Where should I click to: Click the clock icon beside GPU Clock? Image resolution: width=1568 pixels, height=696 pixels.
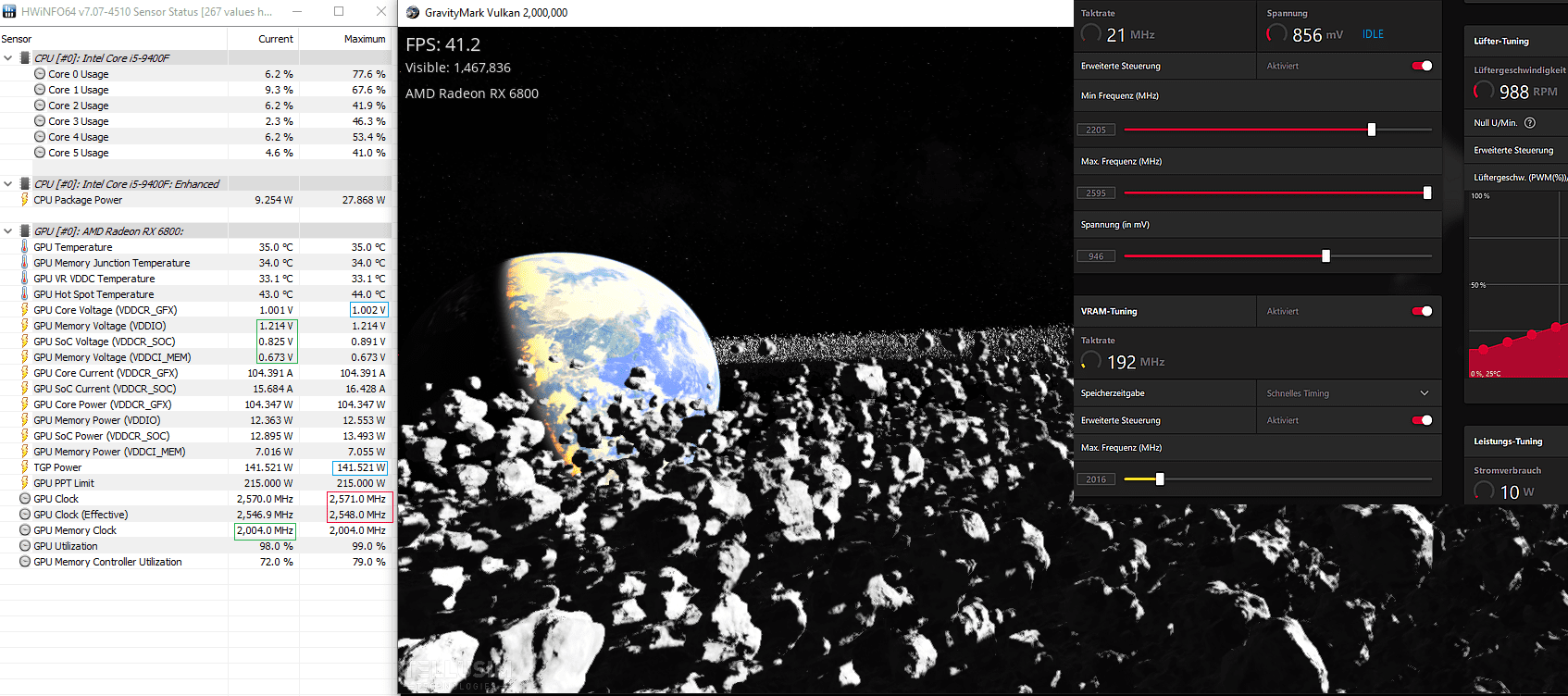25,499
